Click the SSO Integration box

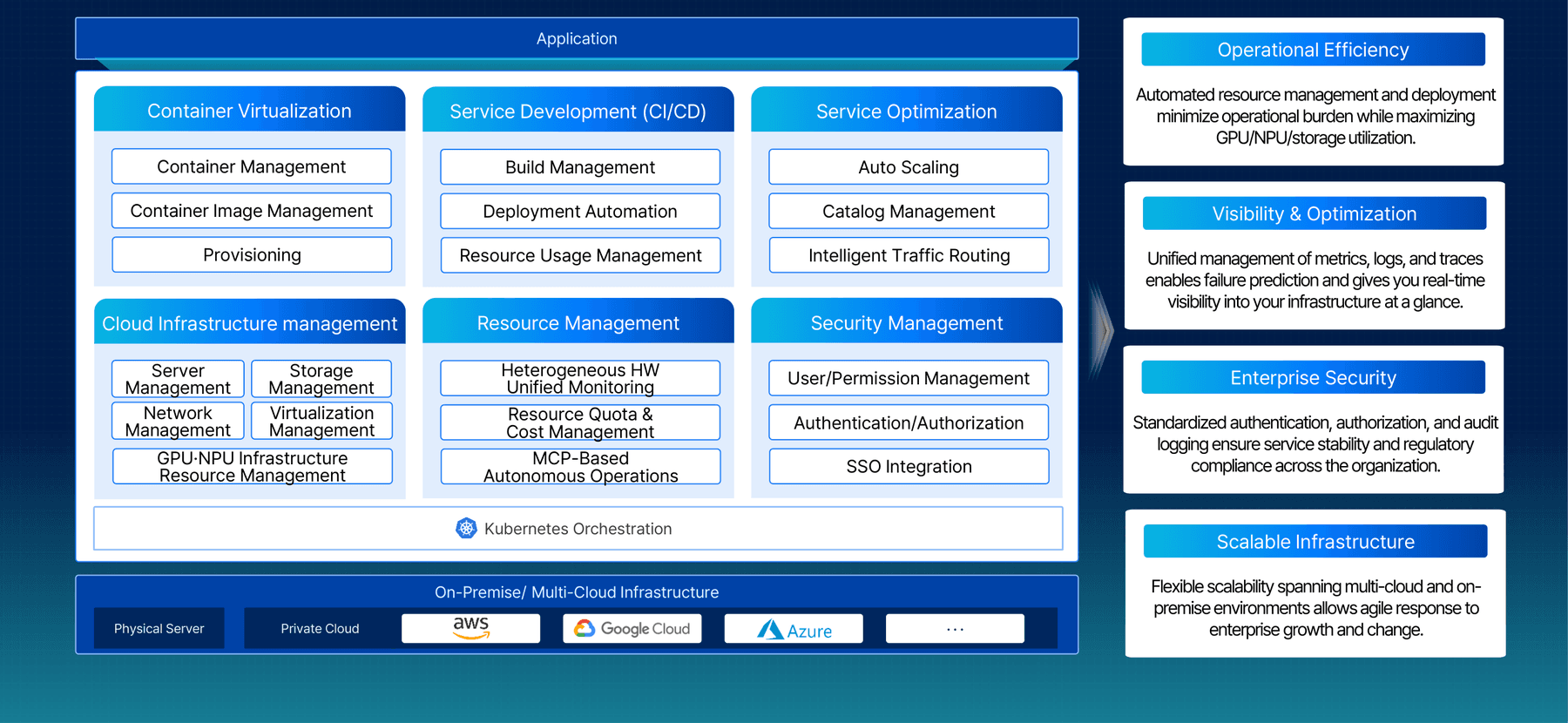(x=909, y=466)
